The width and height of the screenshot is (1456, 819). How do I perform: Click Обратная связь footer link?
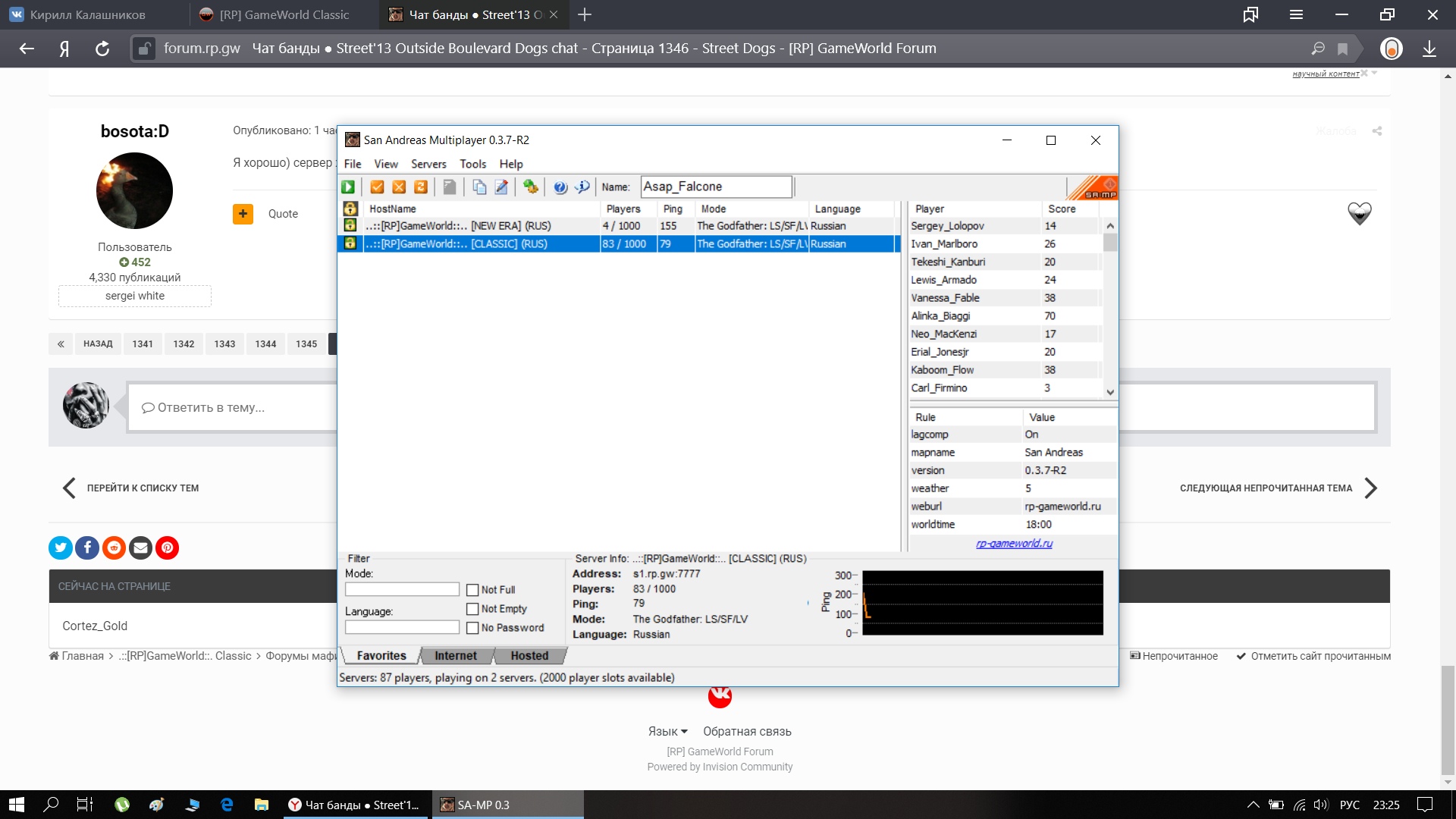pyautogui.click(x=747, y=731)
